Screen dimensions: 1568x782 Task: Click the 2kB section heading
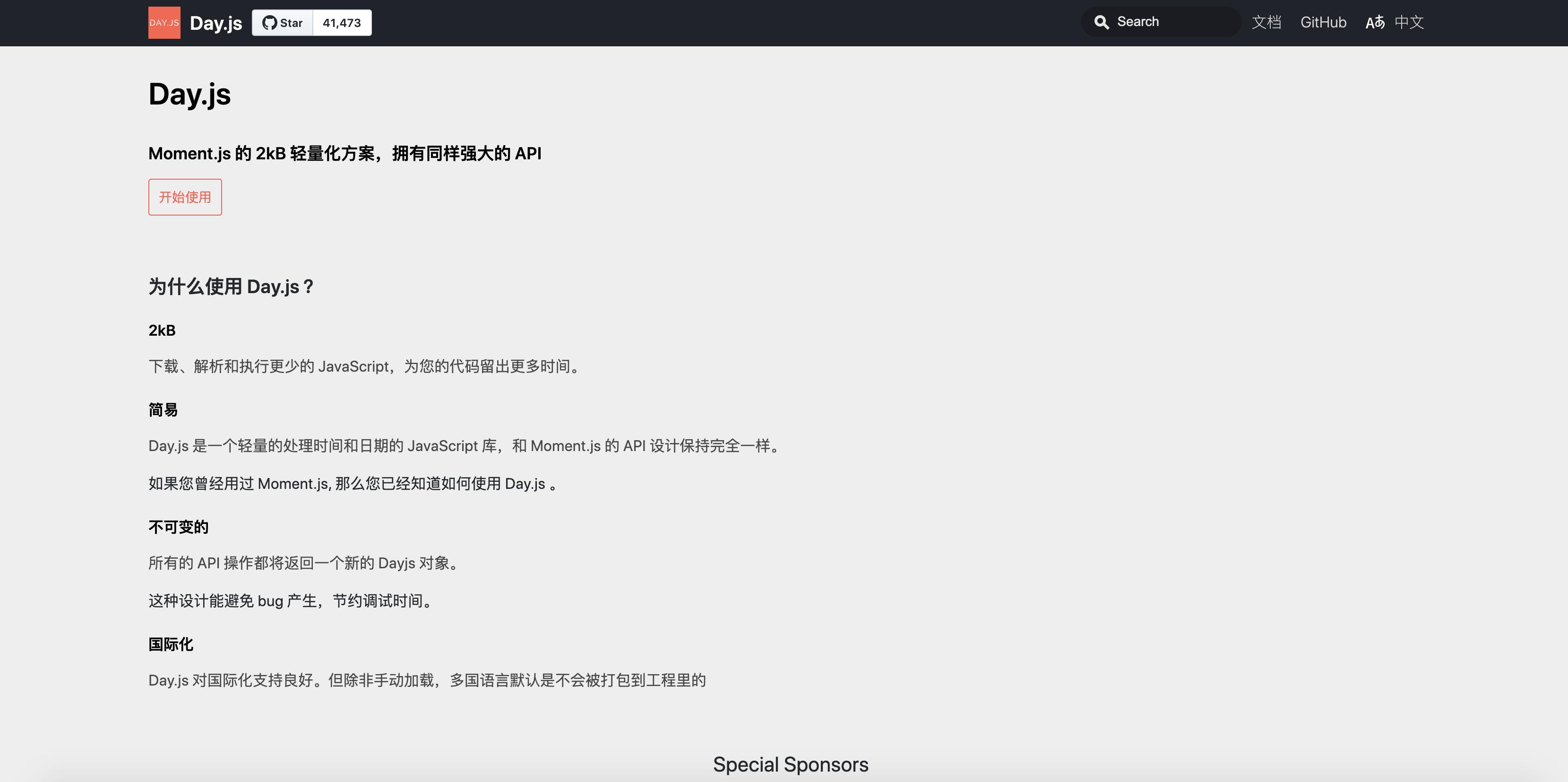click(x=162, y=330)
